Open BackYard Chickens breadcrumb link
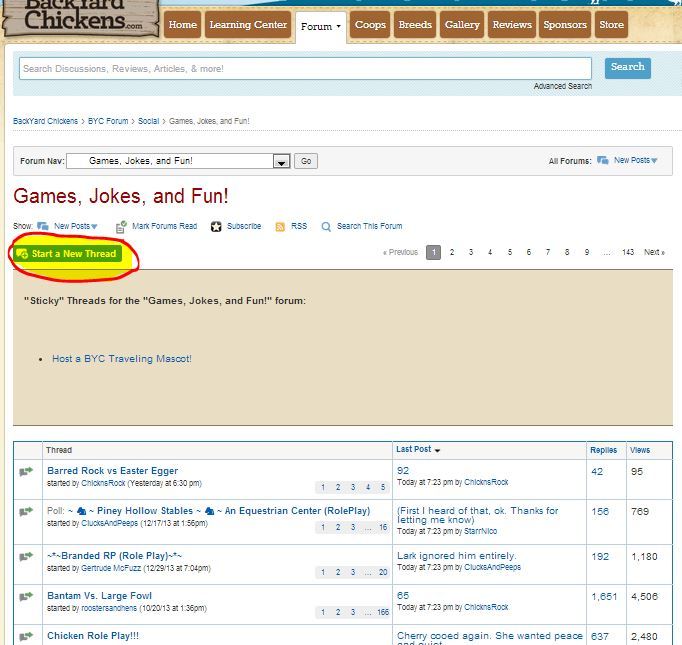 [45, 121]
